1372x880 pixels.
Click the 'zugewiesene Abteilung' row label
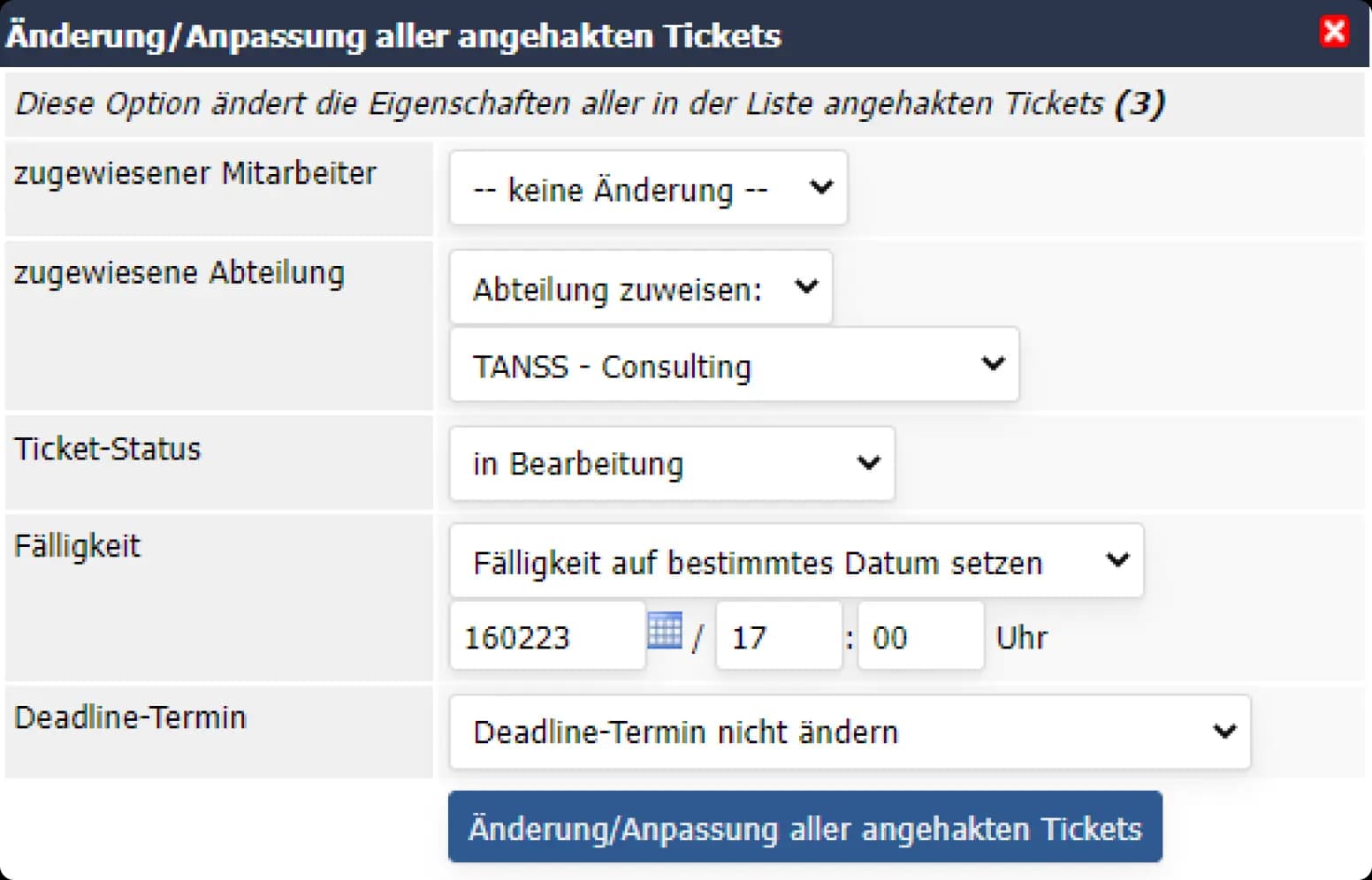coord(179,273)
